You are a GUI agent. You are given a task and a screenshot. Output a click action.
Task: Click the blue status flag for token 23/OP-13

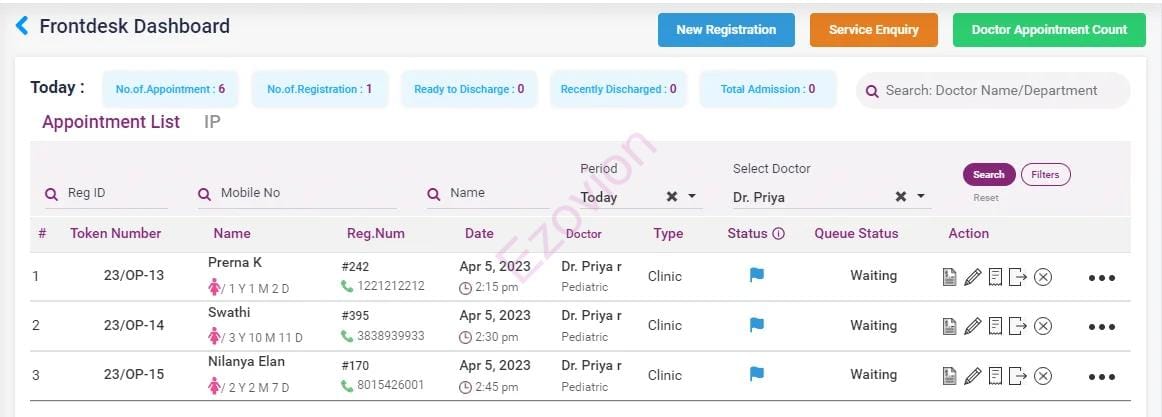pos(757,275)
